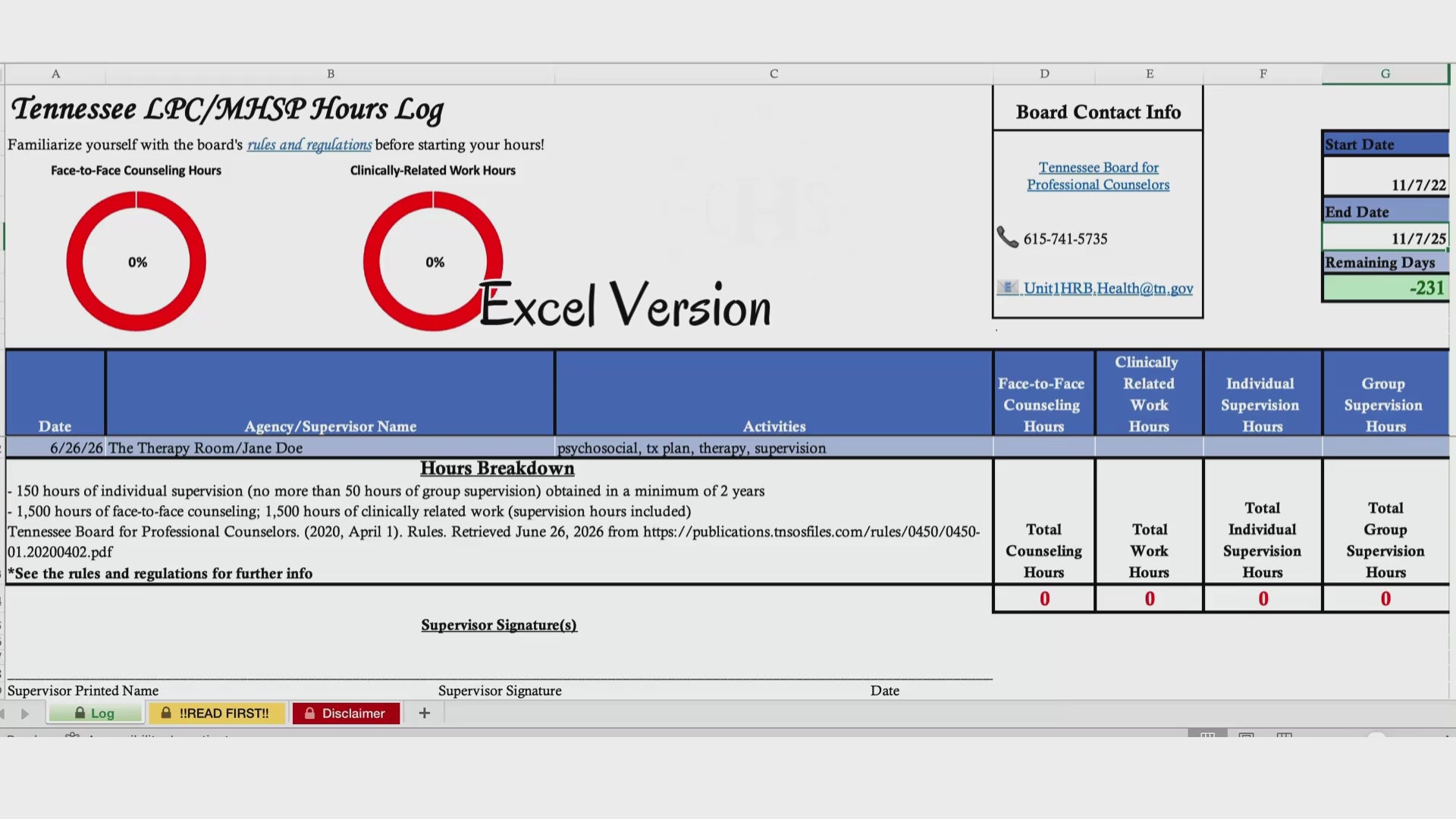The image size is (1456, 819).
Task: Select The Therapy Room/Jane Doe cell
Action: tap(330, 447)
